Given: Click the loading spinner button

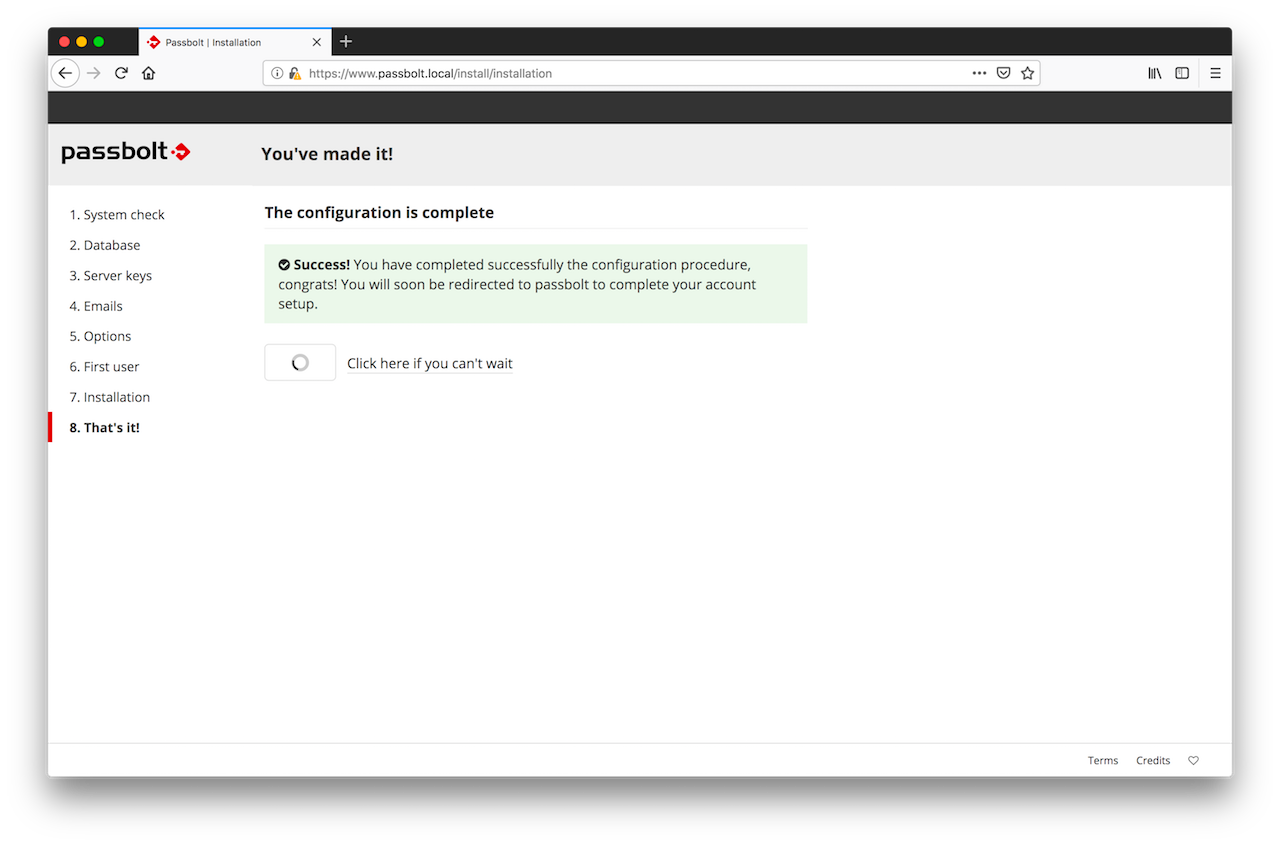Looking at the screenshot, I should [300, 363].
